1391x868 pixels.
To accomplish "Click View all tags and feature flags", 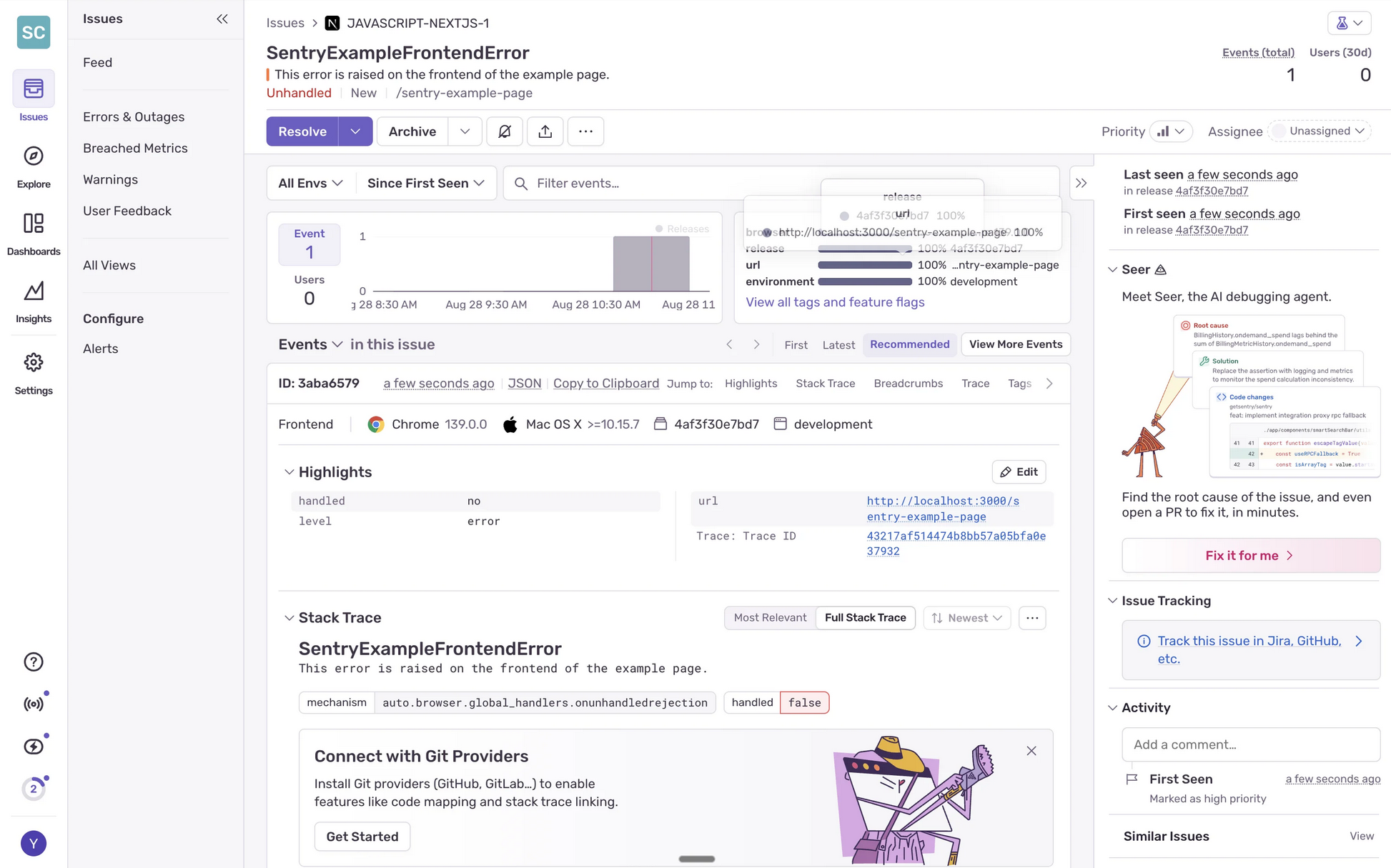I will 835,302.
